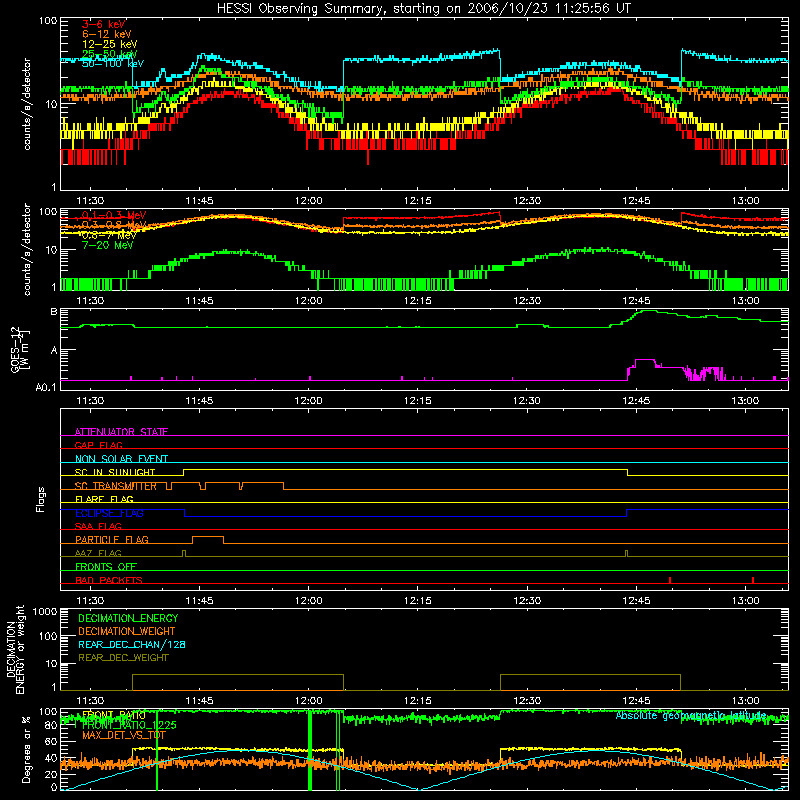Click the Flags axis title
Viewport: 800px width, 800px height.
click(x=40, y=499)
